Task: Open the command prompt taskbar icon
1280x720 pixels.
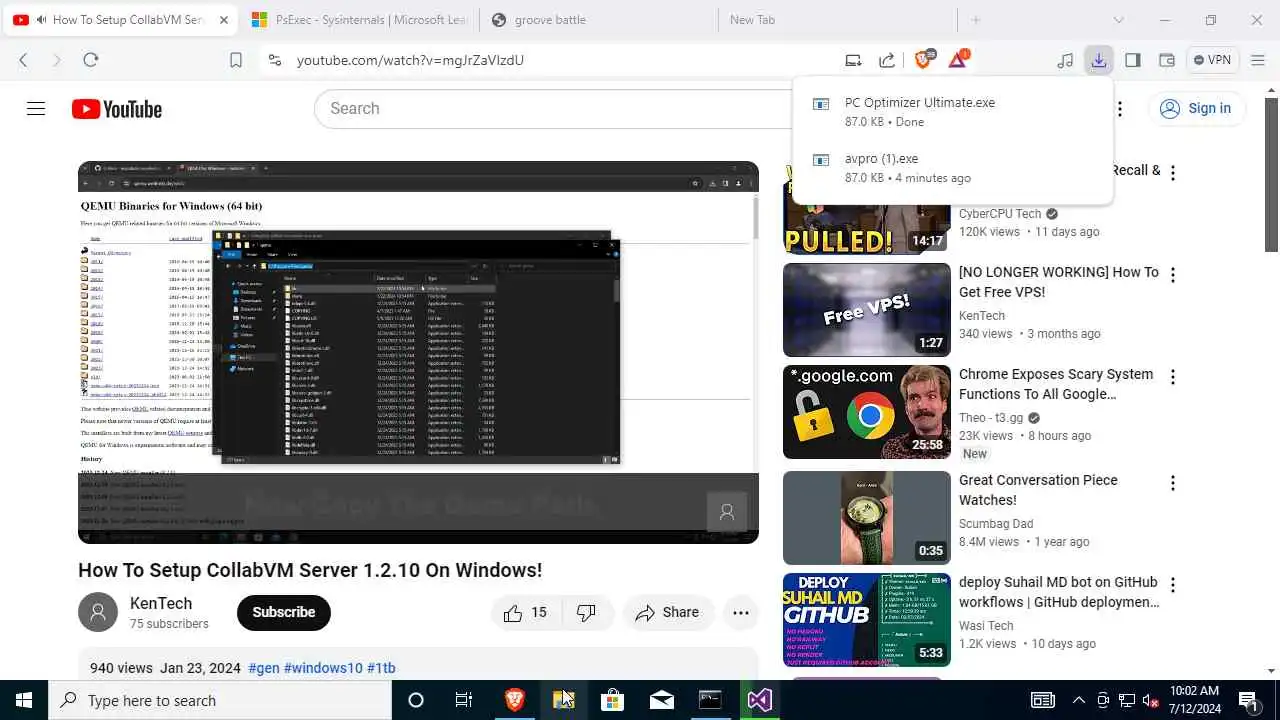Action: click(710, 700)
